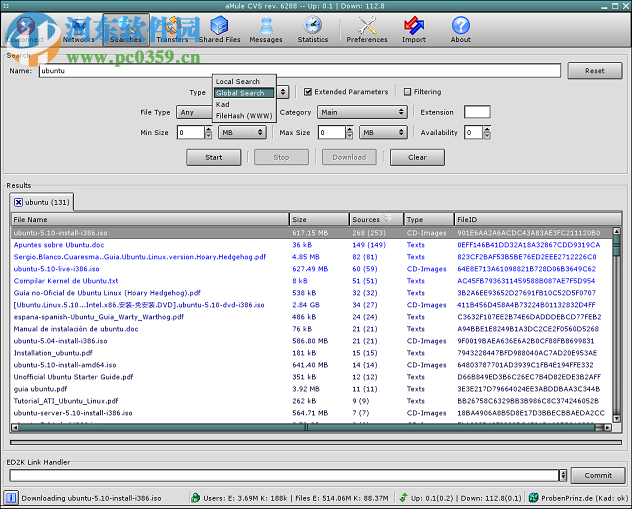Screen dimensions: 632x509
Task: Click the Stop button
Action: click(281, 158)
